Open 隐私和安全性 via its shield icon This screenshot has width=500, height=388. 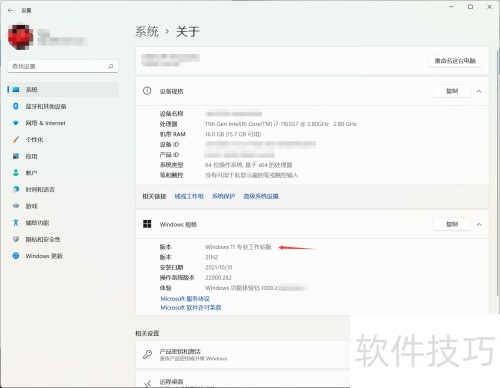(16, 239)
